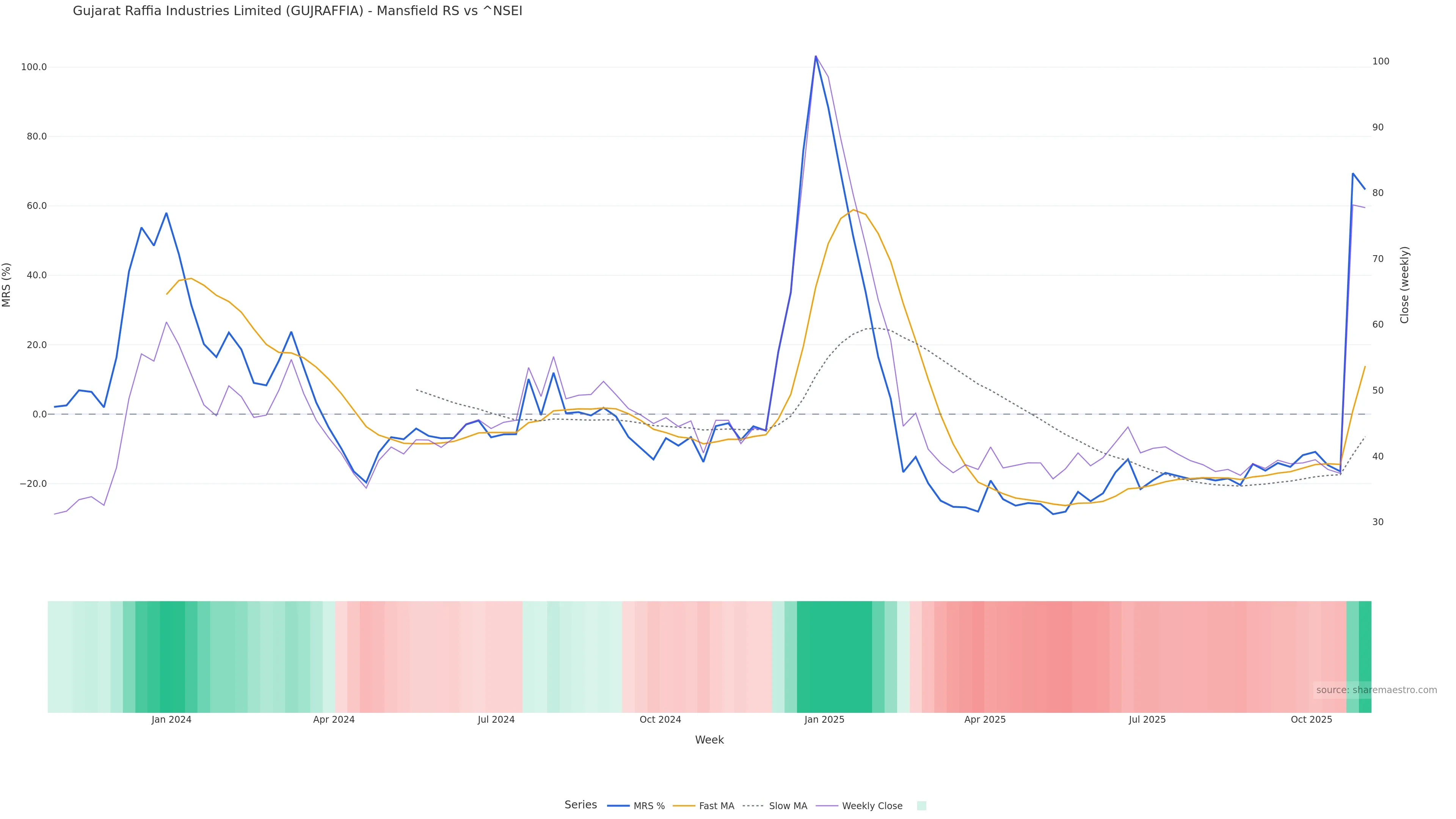Click the 'Apr 2024' x-axis tick label
The width and height of the screenshot is (1456, 819).
334,720
